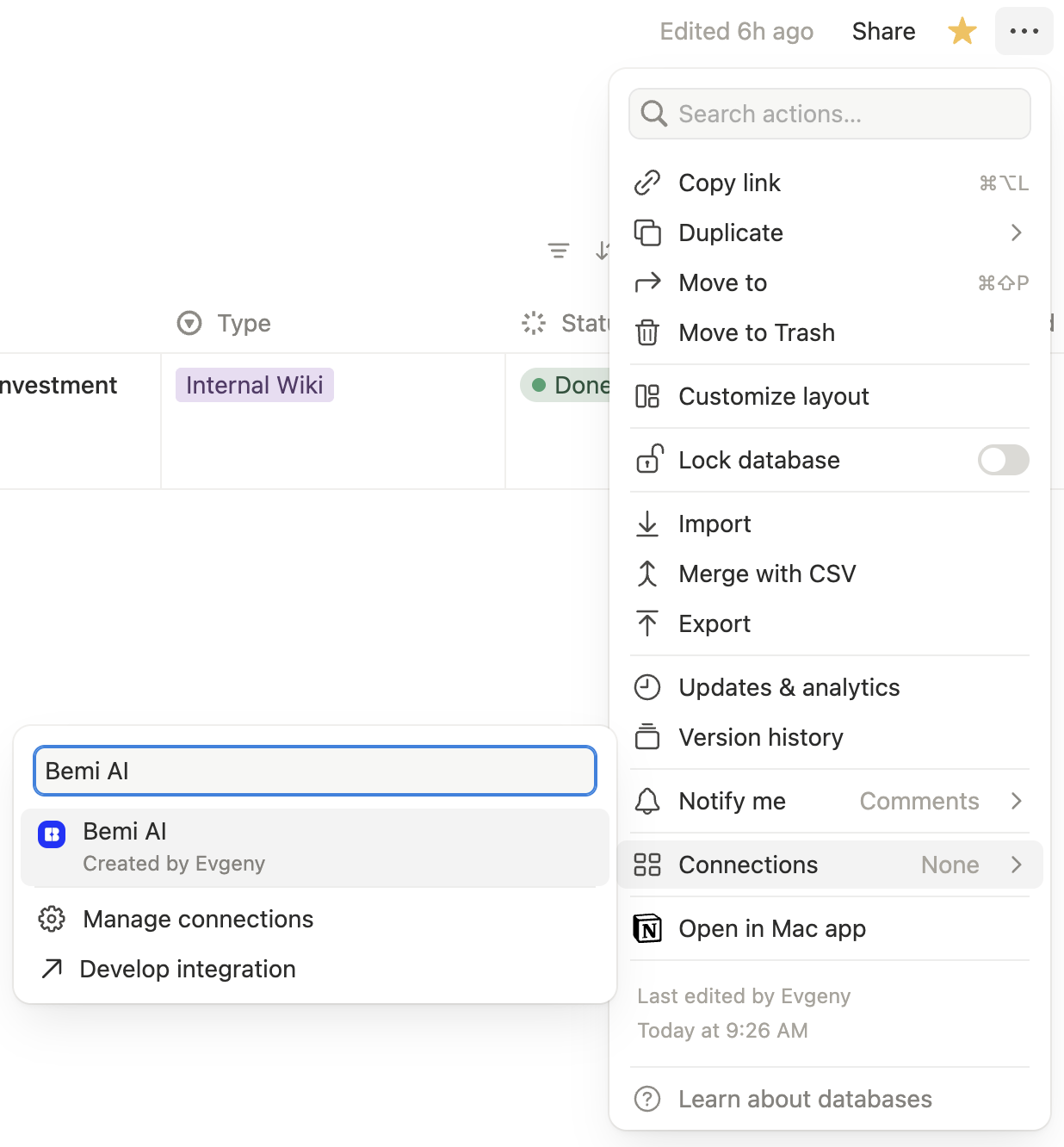Click the Copy link chain icon
Image resolution: width=1064 pixels, height=1147 pixels.
pyautogui.click(x=647, y=183)
